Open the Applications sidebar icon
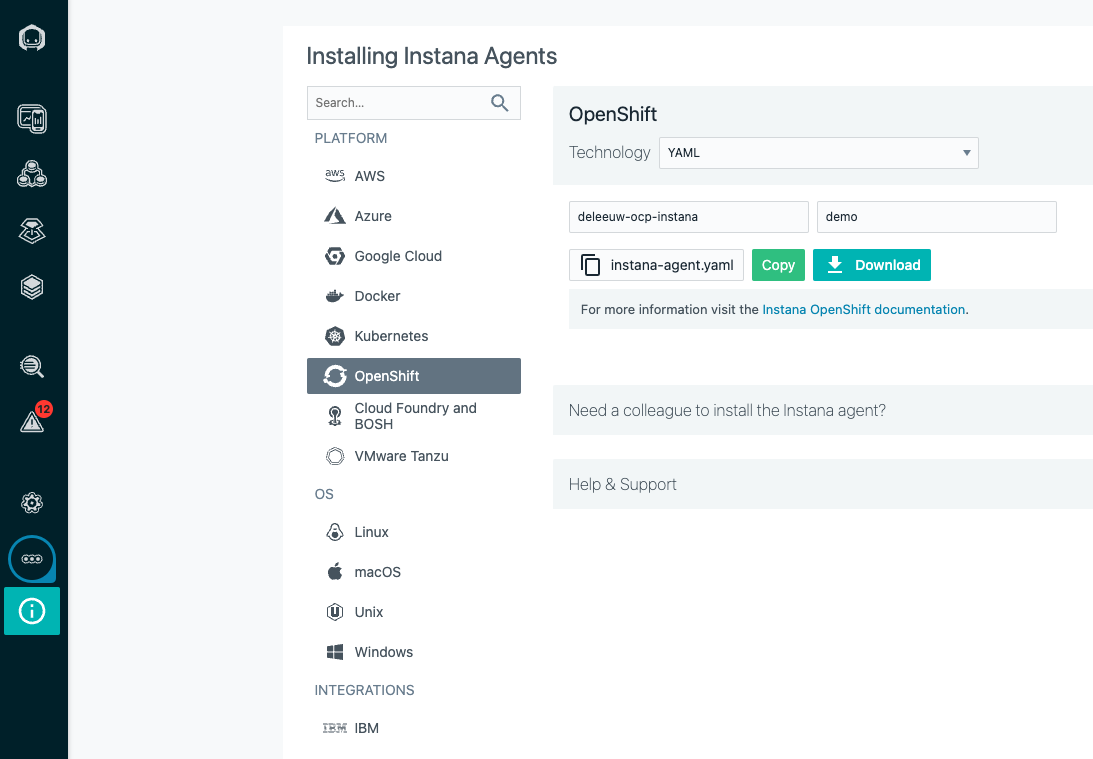The width and height of the screenshot is (1093, 759). (32, 174)
